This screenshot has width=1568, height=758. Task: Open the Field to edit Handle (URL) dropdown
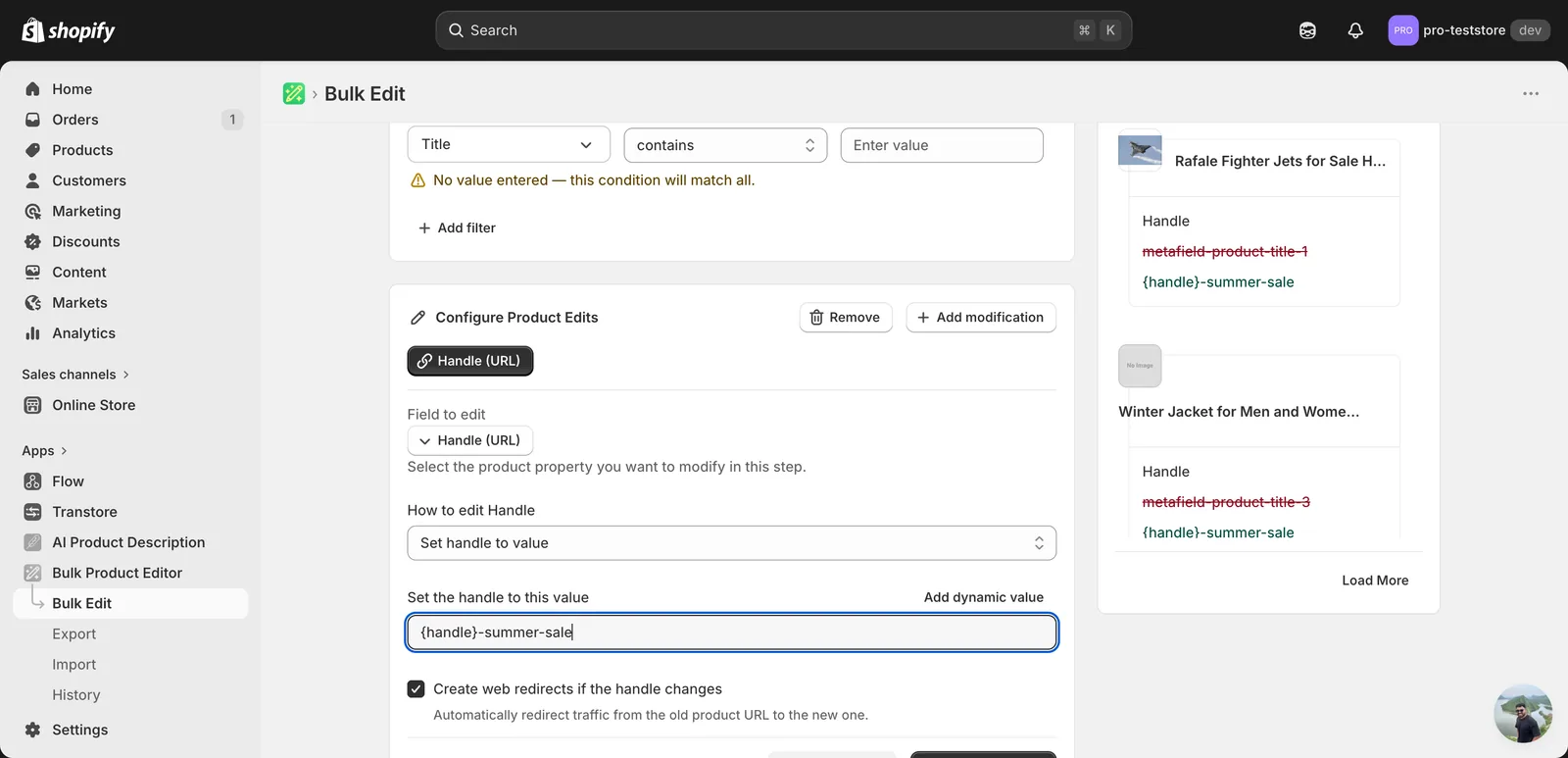pyautogui.click(x=470, y=440)
